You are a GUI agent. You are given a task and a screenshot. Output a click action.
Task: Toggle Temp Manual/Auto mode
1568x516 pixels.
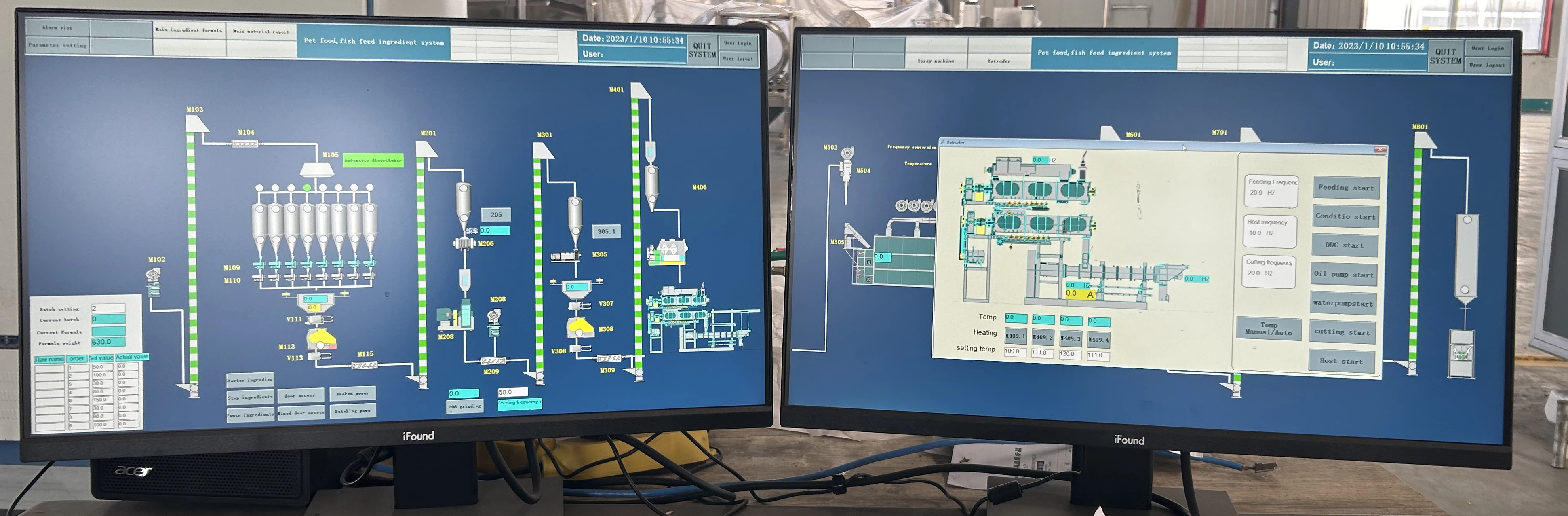click(1269, 329)
